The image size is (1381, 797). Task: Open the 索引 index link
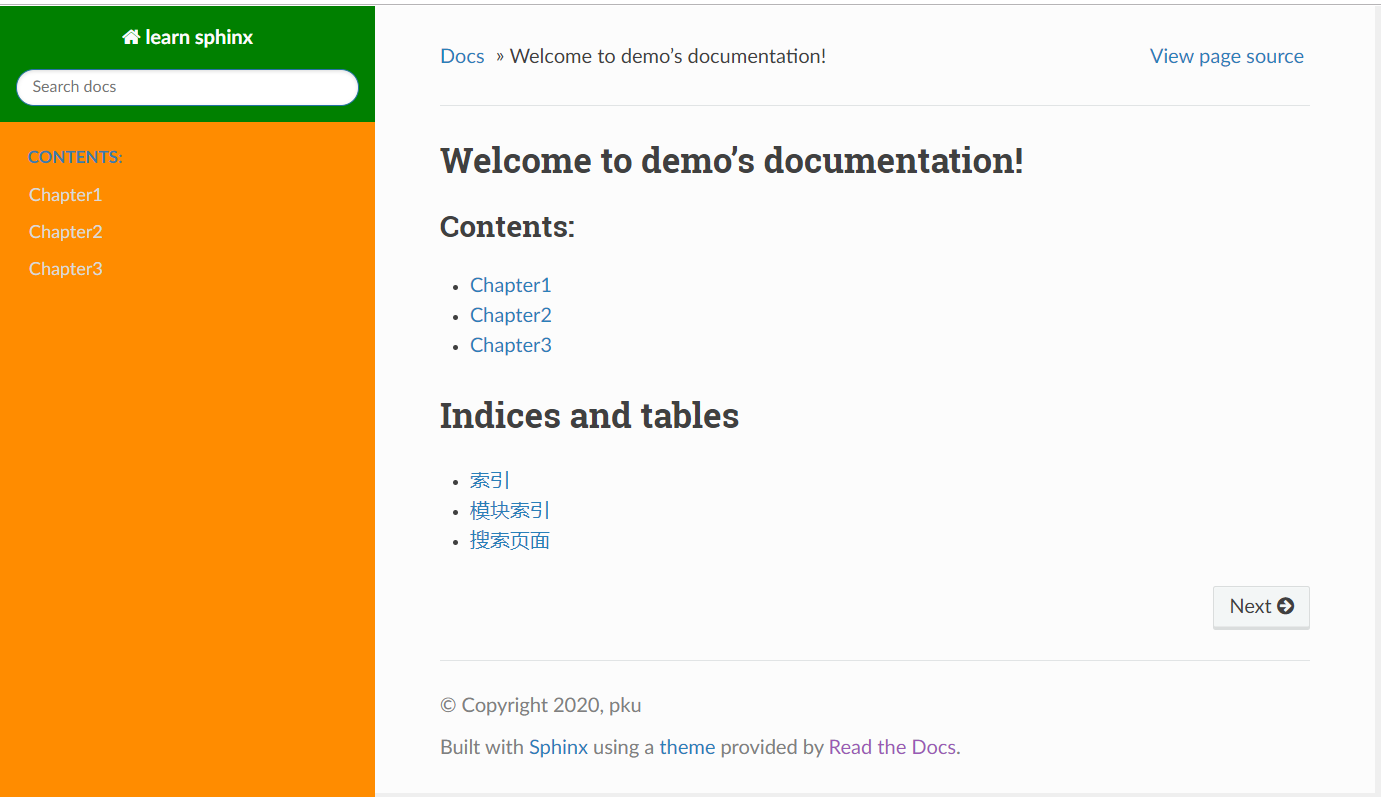490,481
